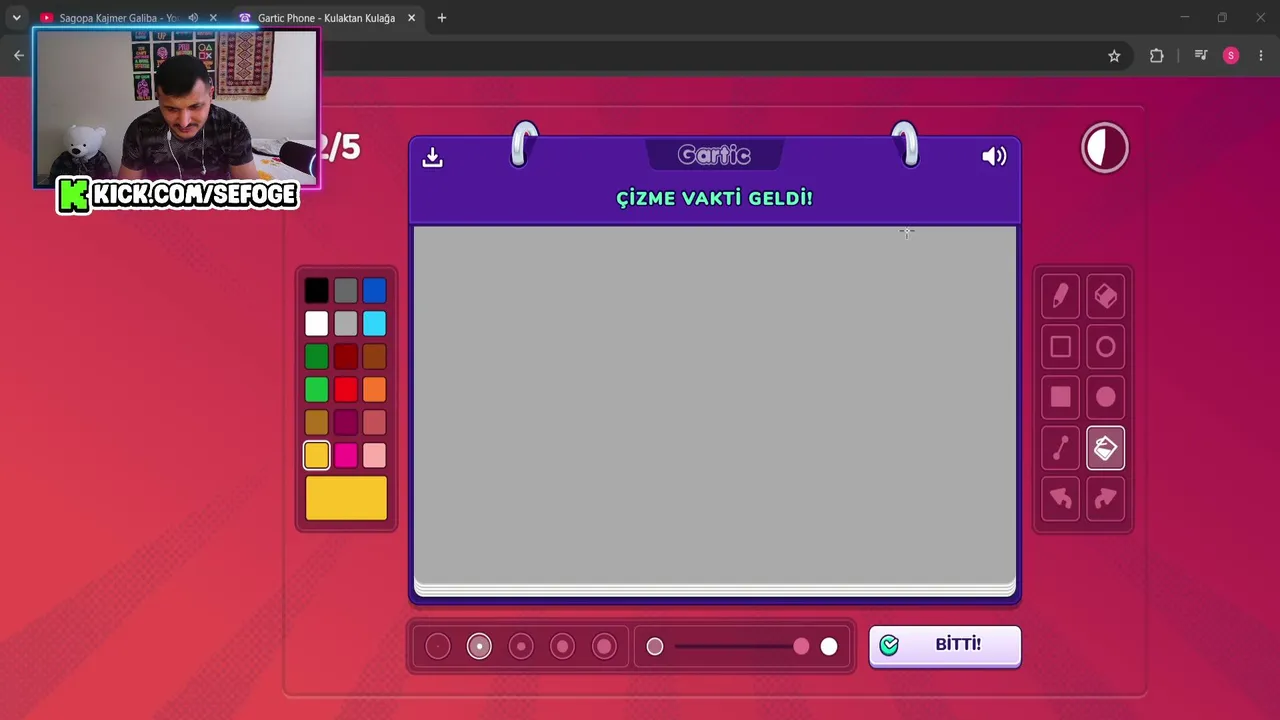The height and width of the screenshot is (720, 1280).
Task: Select the pencil drawing tool
Action: (x=1060, y=296)
